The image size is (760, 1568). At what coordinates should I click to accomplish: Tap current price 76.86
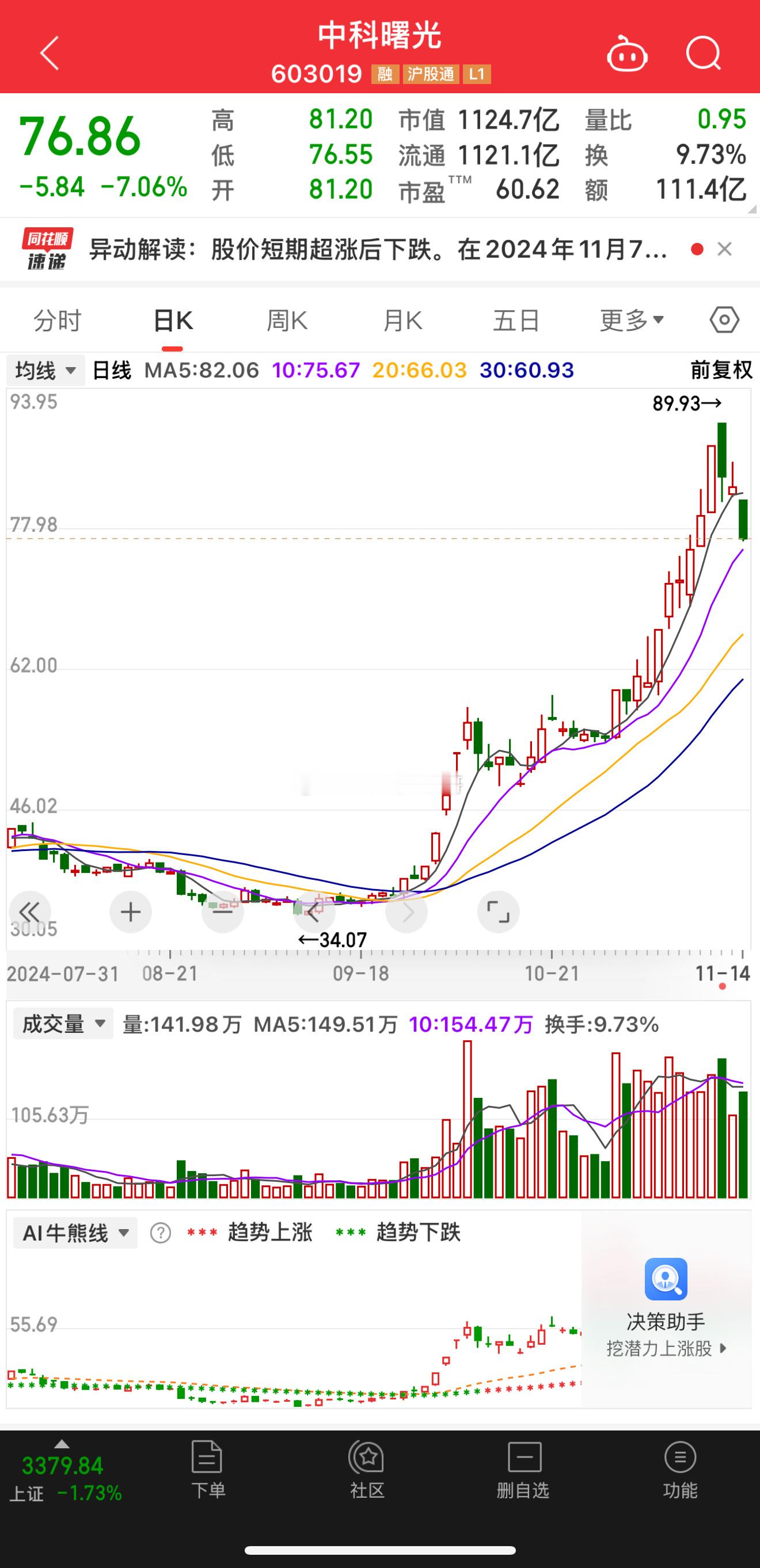[81, 136]
